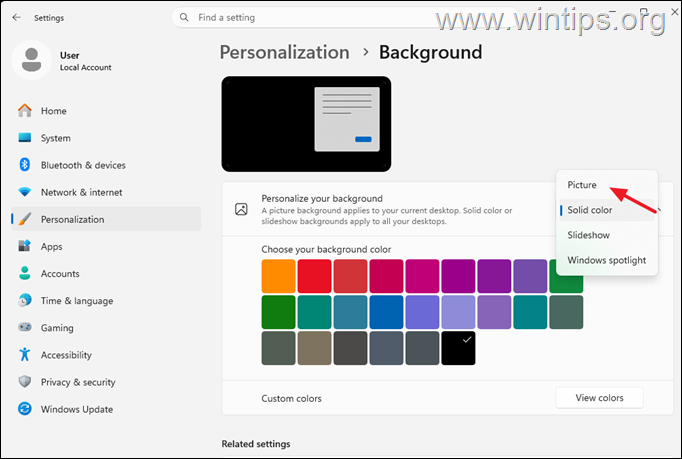682x459 pixels.
Task: Choose Solid color in the dropdown list
Action: [607, 210]
